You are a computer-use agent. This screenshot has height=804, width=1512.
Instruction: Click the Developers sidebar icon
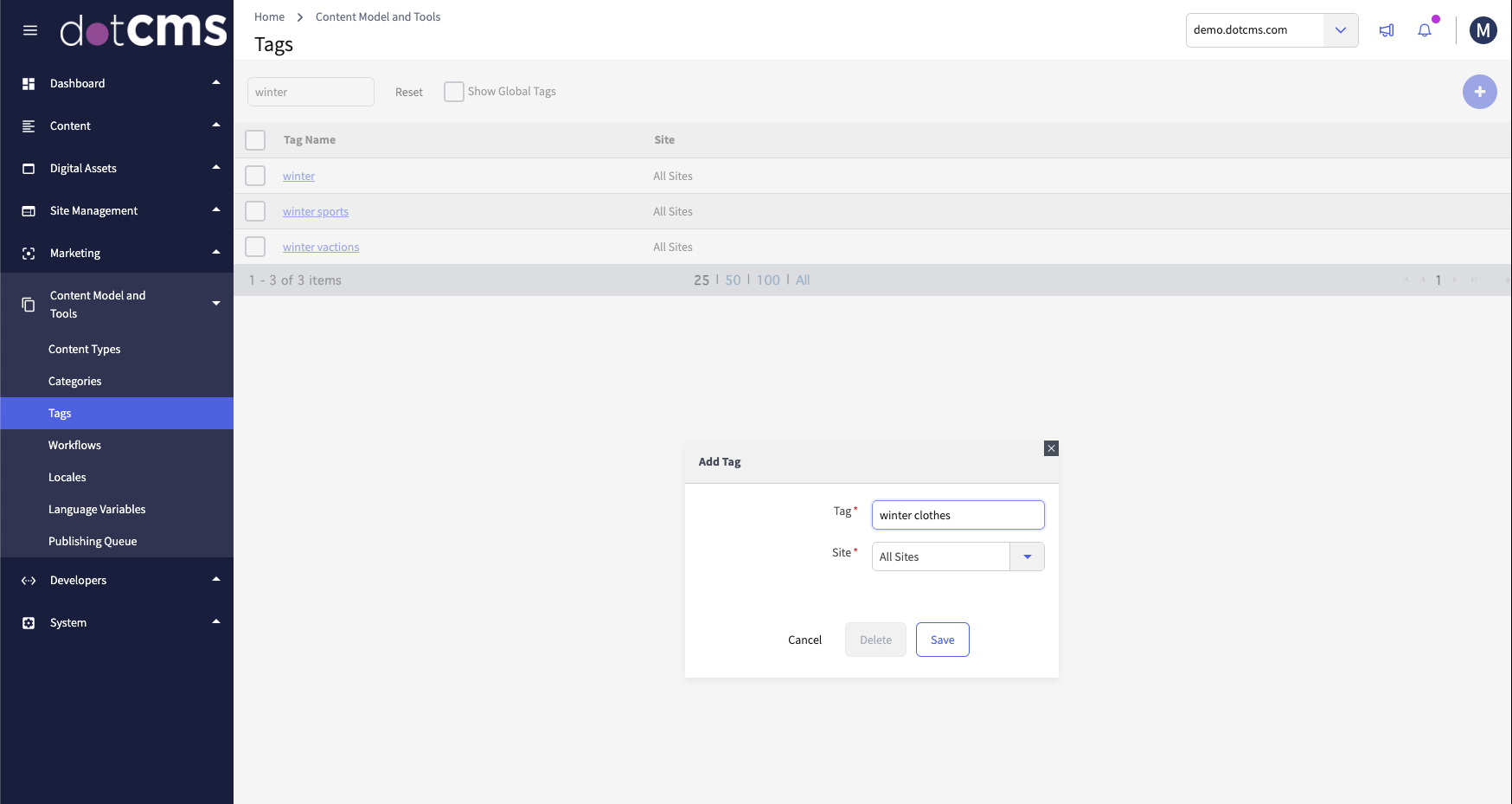[29, 580]
